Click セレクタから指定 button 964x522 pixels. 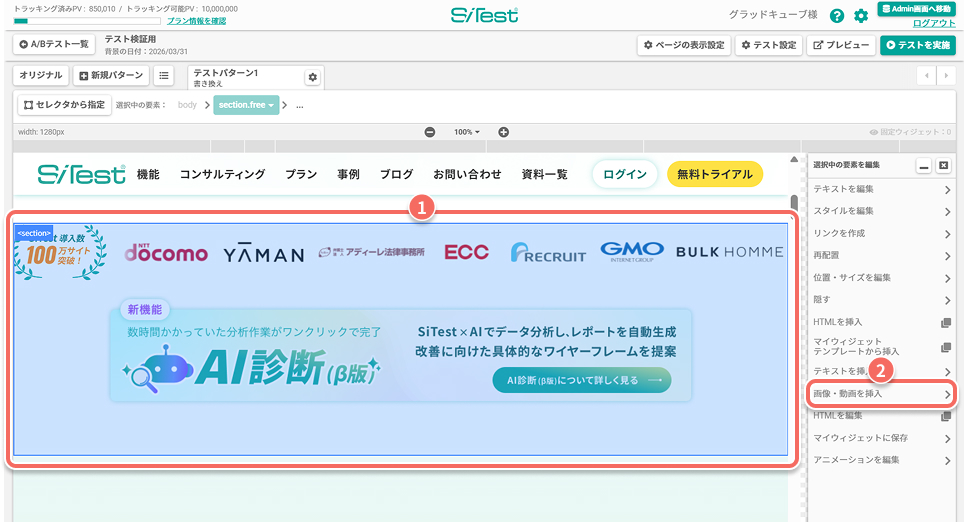click(x=65, y=105)
